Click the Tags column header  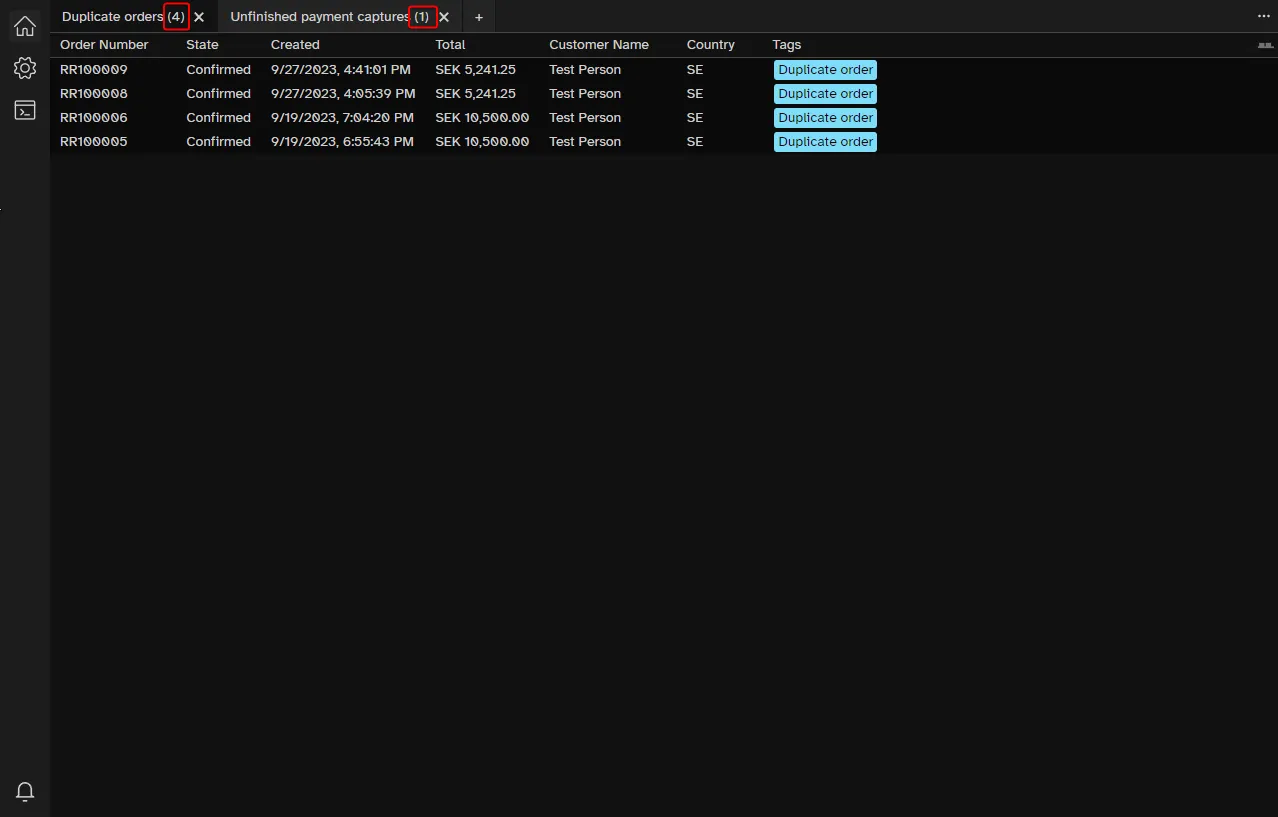(787, 45)
